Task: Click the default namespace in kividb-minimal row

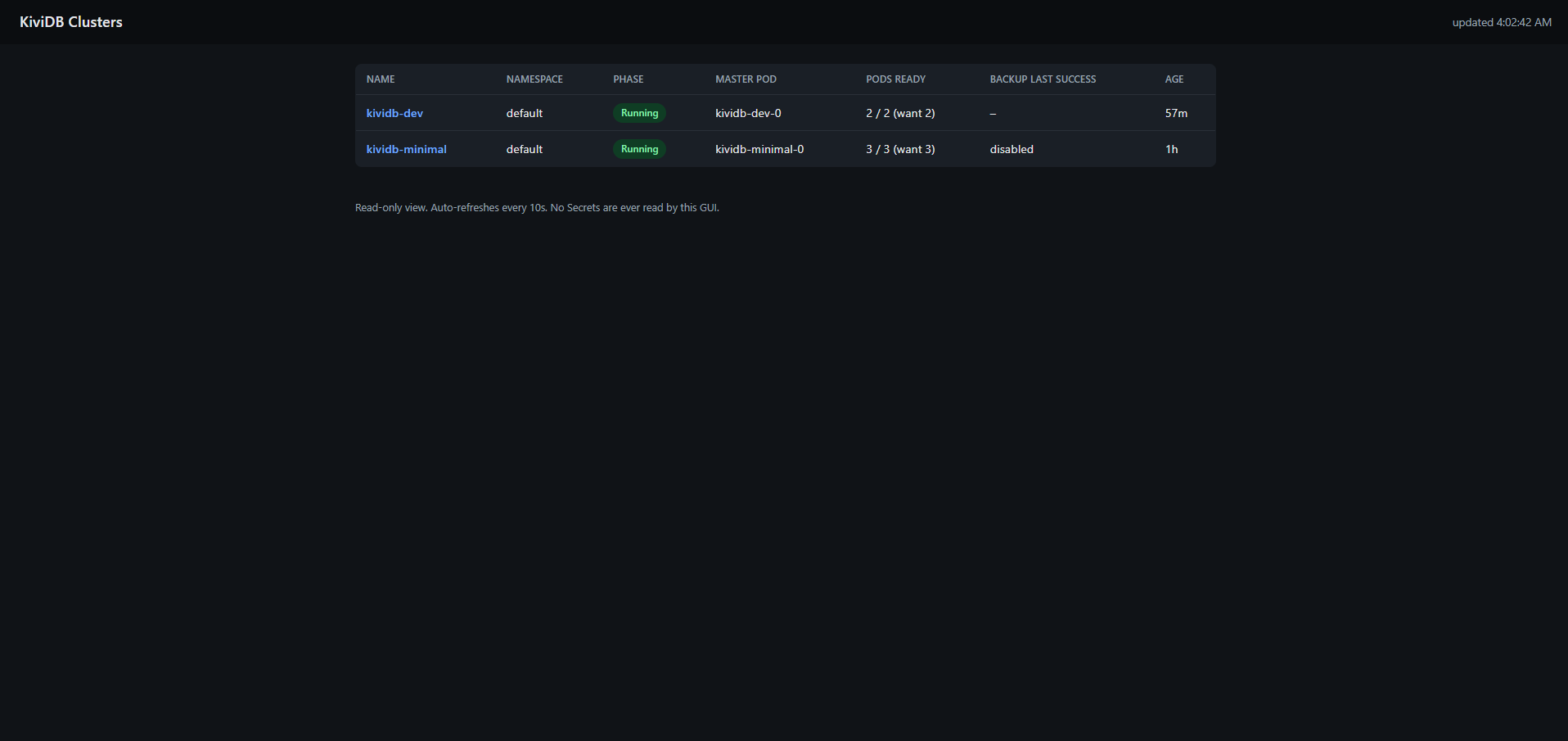Action: coord(524,149)
